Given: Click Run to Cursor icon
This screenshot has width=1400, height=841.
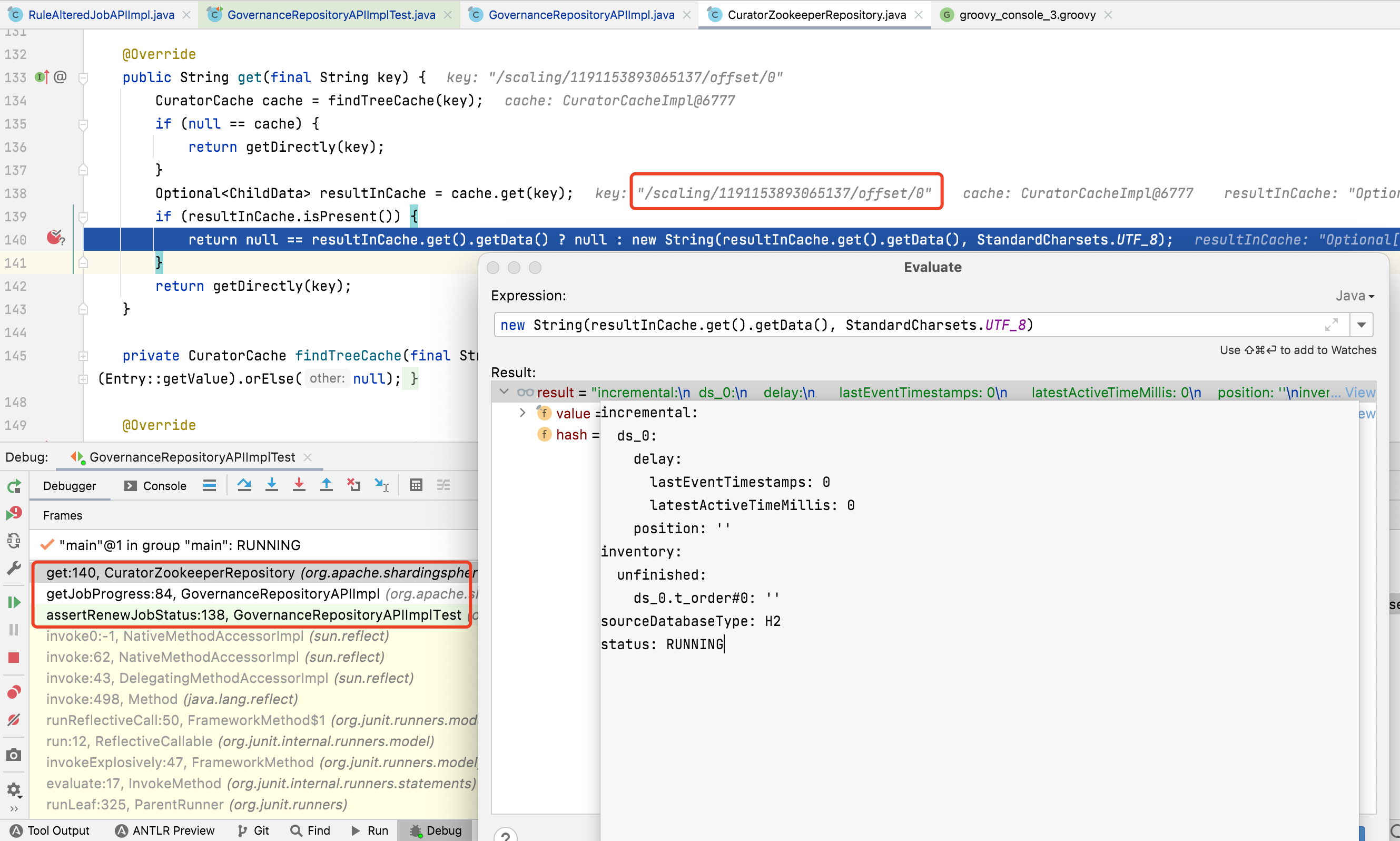Looking at the screenshot, I should pos(382,485).
